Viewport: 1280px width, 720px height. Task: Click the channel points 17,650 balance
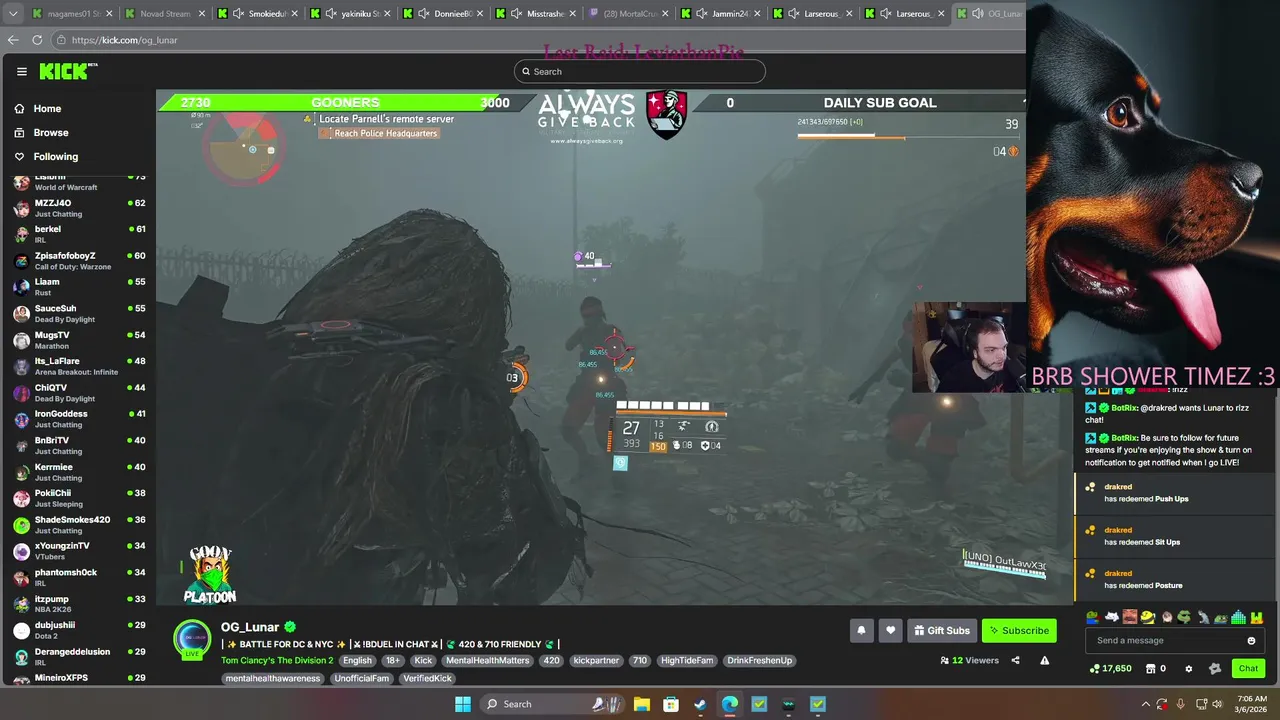1111,669
